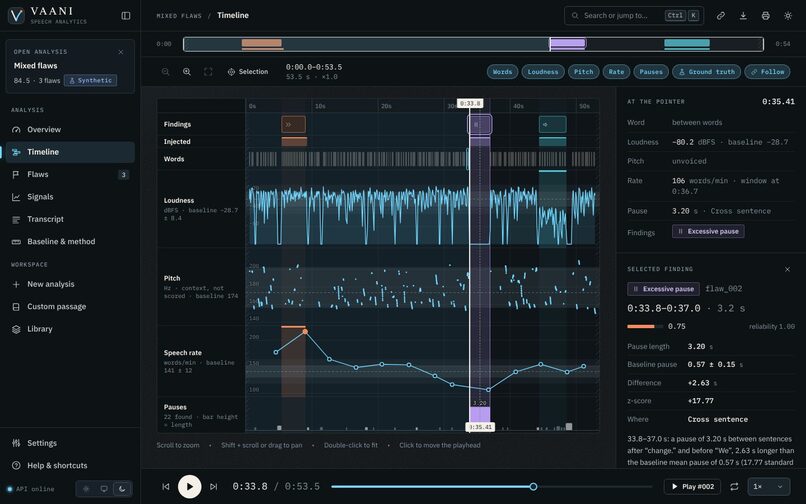Toggle the Pauses track chip
Viewport: 806px width, 504px height.
(651, 72)
